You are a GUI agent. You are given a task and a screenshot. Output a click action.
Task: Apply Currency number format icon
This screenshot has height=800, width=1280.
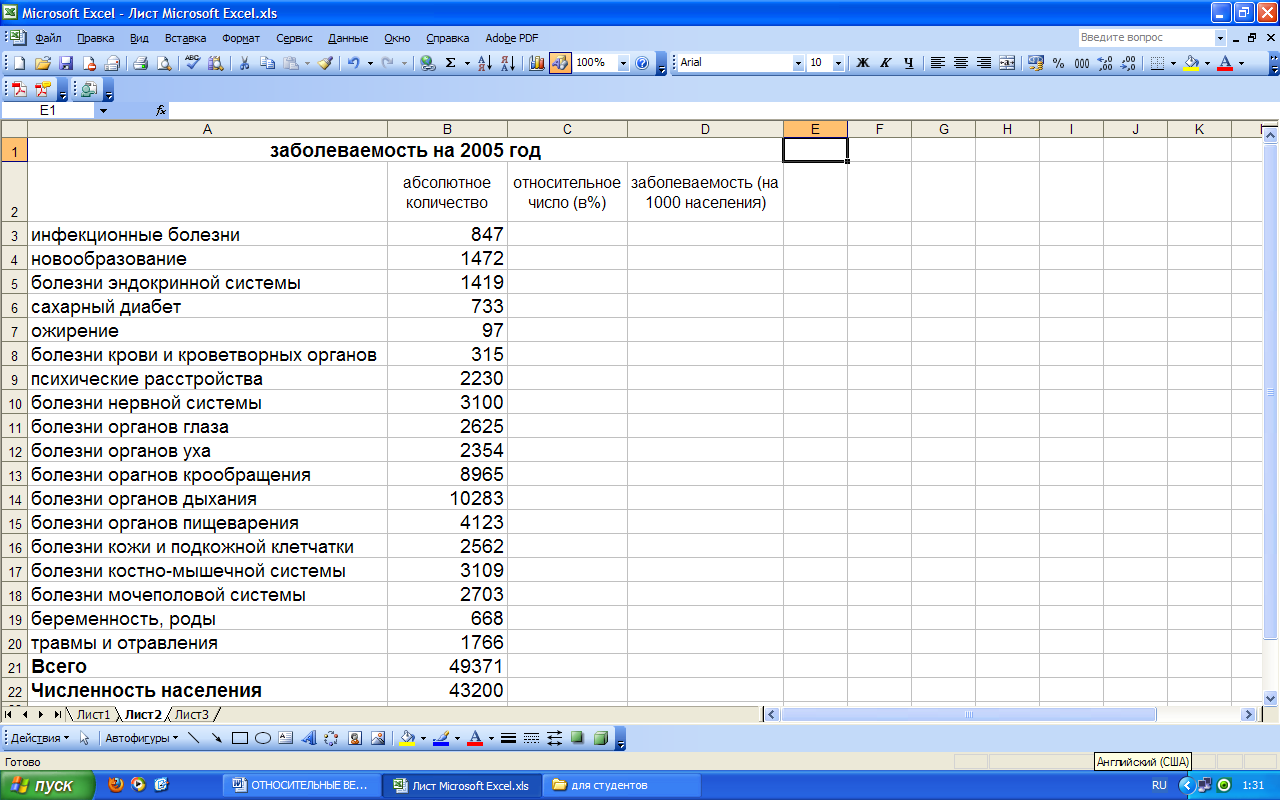click(x=1036, y=63)
